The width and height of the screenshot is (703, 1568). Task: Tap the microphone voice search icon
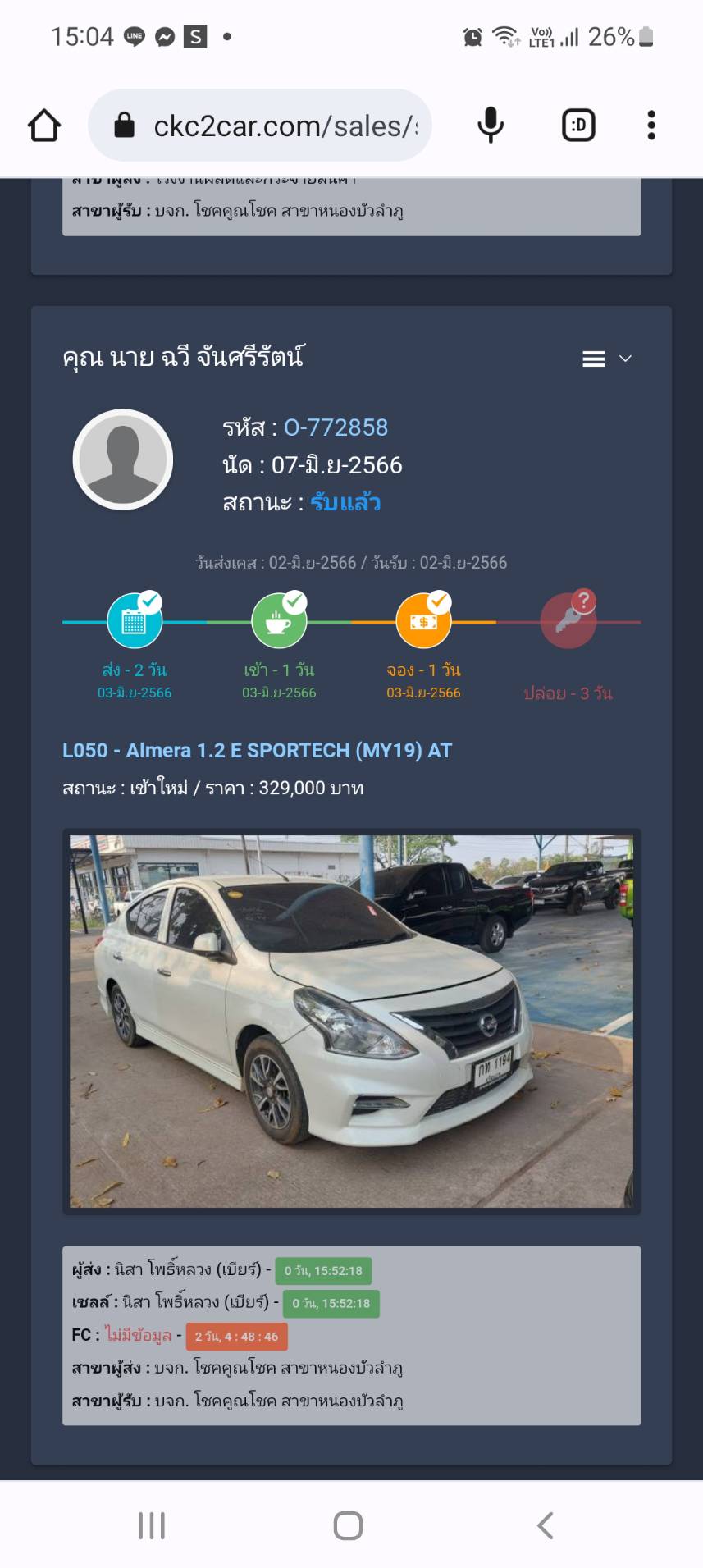[x=491, y=126]
